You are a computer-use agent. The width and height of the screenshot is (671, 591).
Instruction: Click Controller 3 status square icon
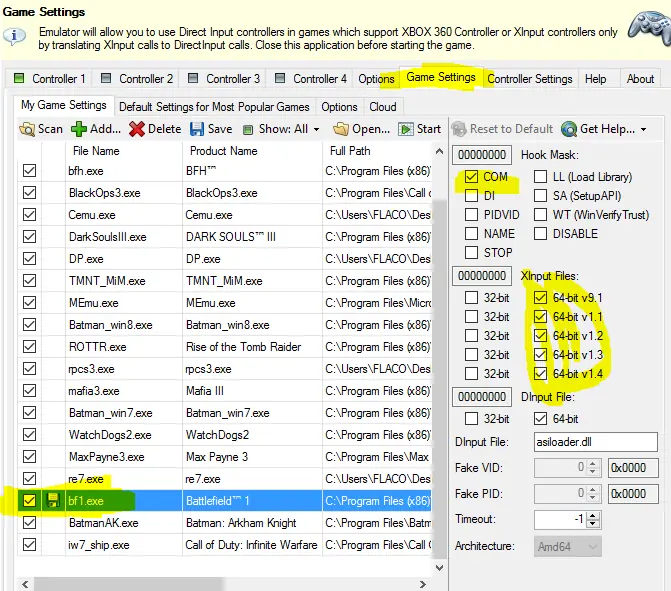click(x=193, y=78)
